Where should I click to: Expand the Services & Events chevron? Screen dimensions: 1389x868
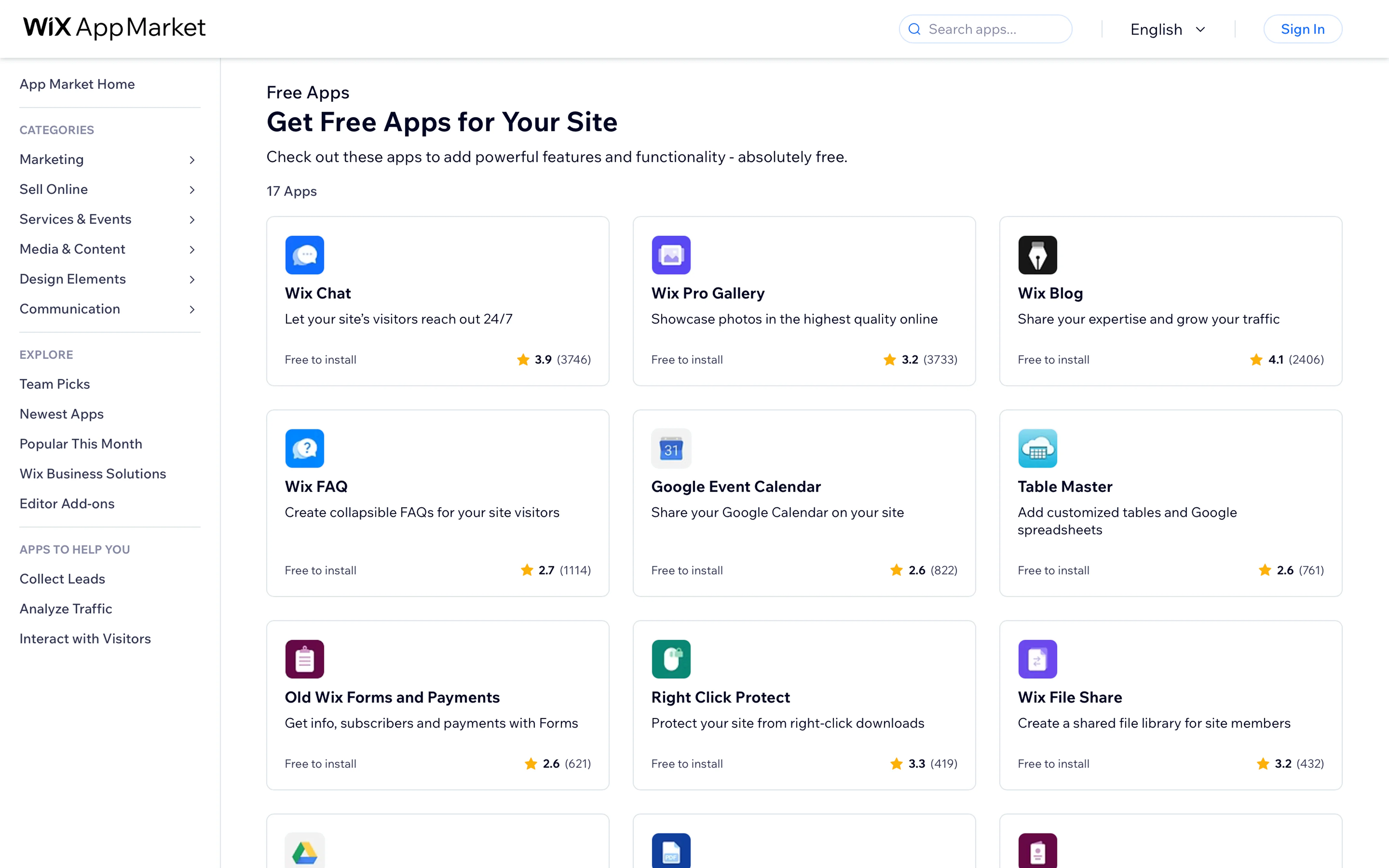192,219
